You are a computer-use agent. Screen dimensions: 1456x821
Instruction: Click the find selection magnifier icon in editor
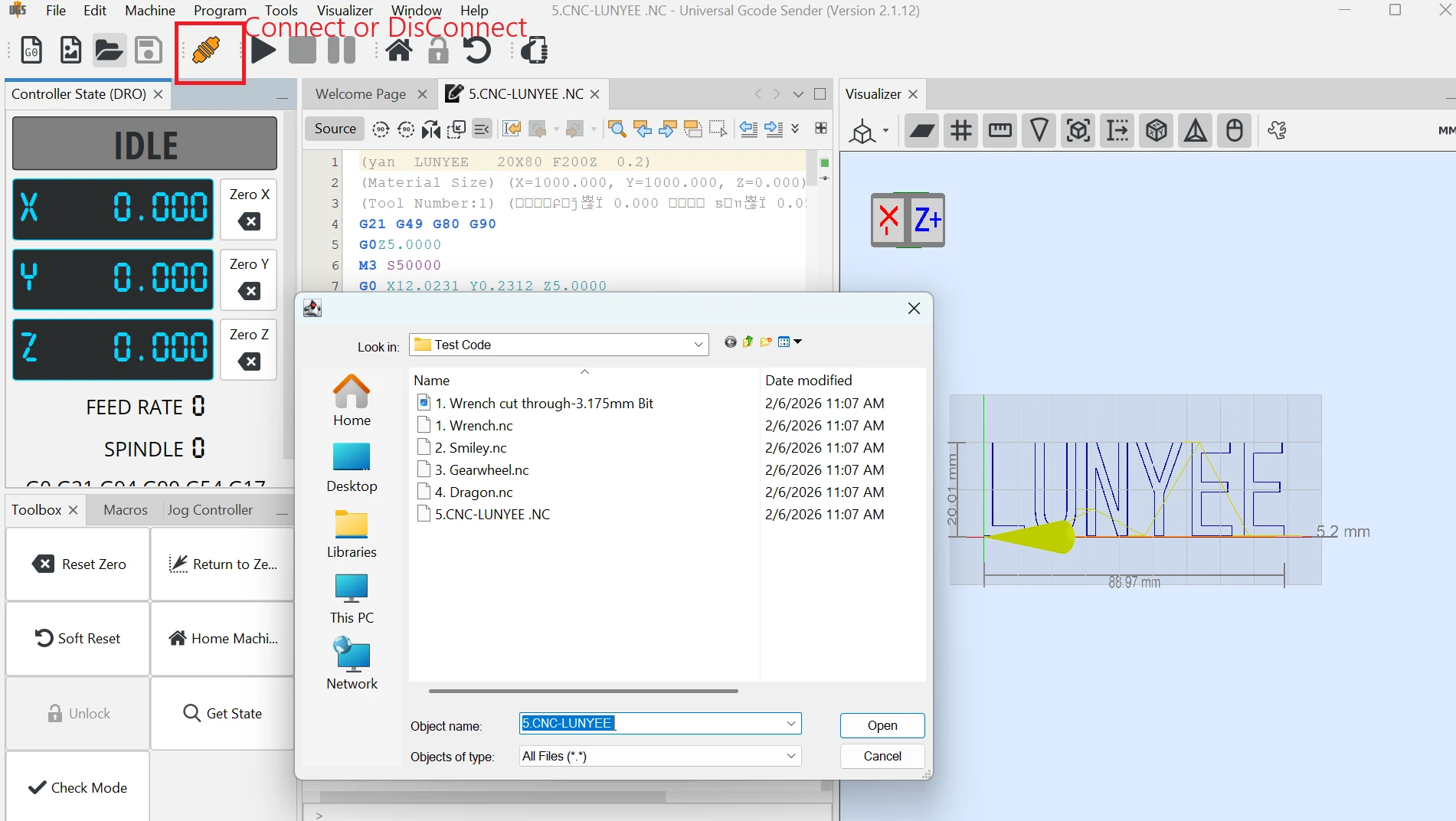617,129
